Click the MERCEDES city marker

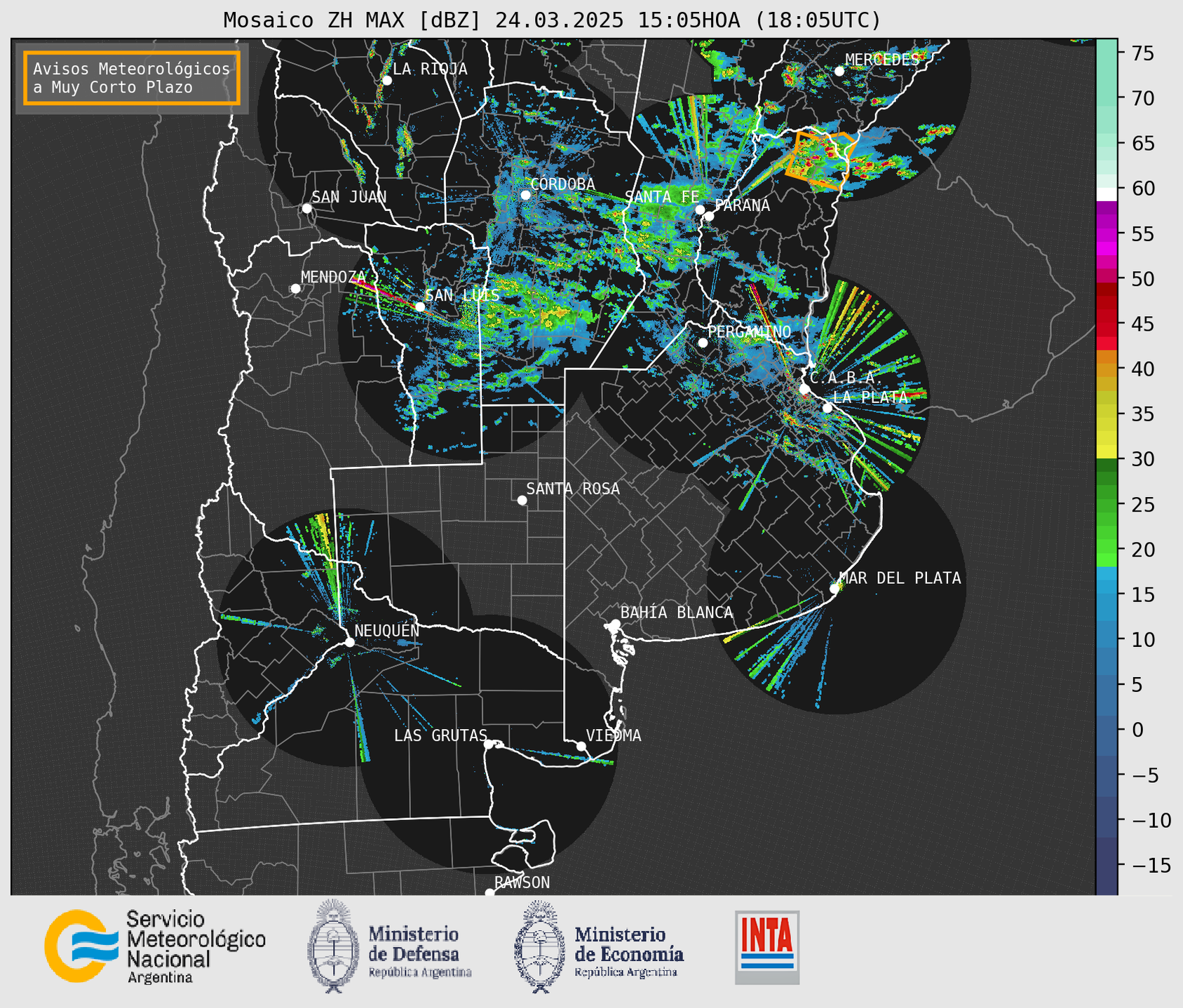[x=839, y=71]
